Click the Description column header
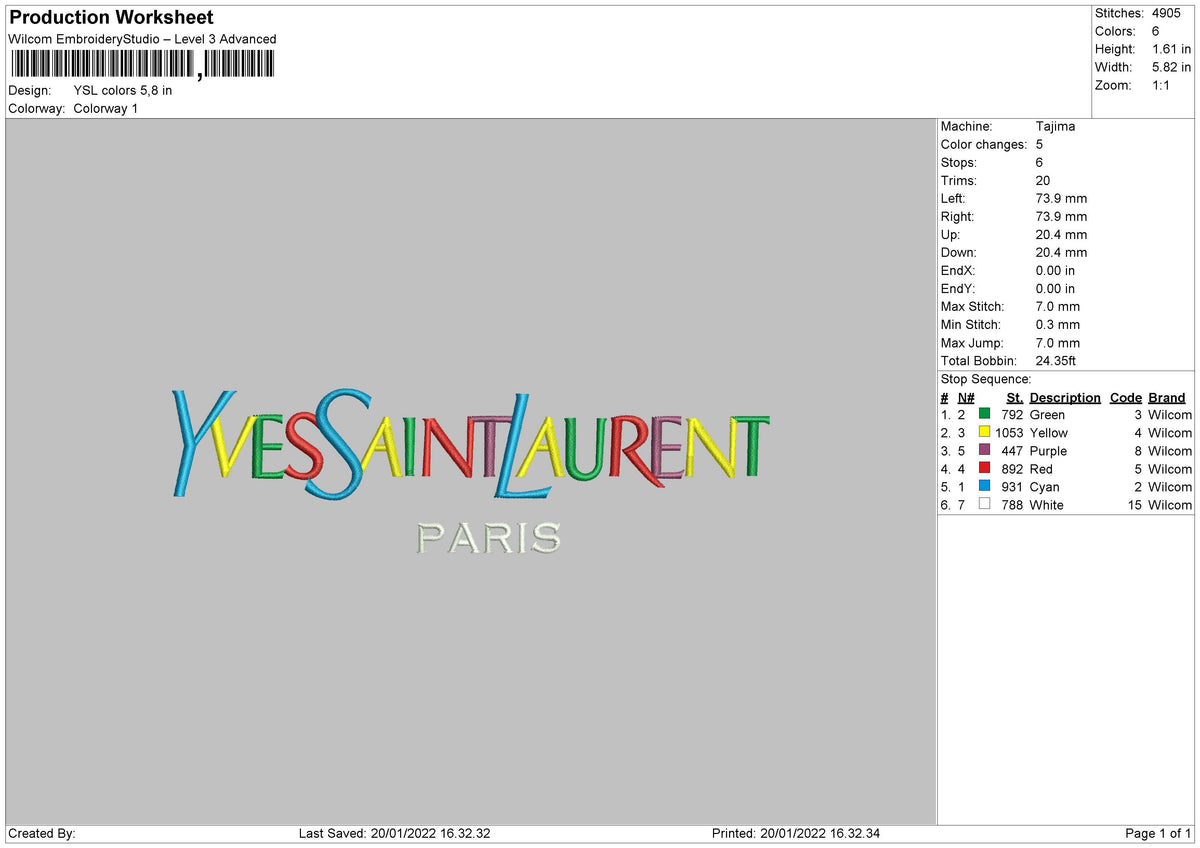1200x848 pixels. click(1065, 397)
